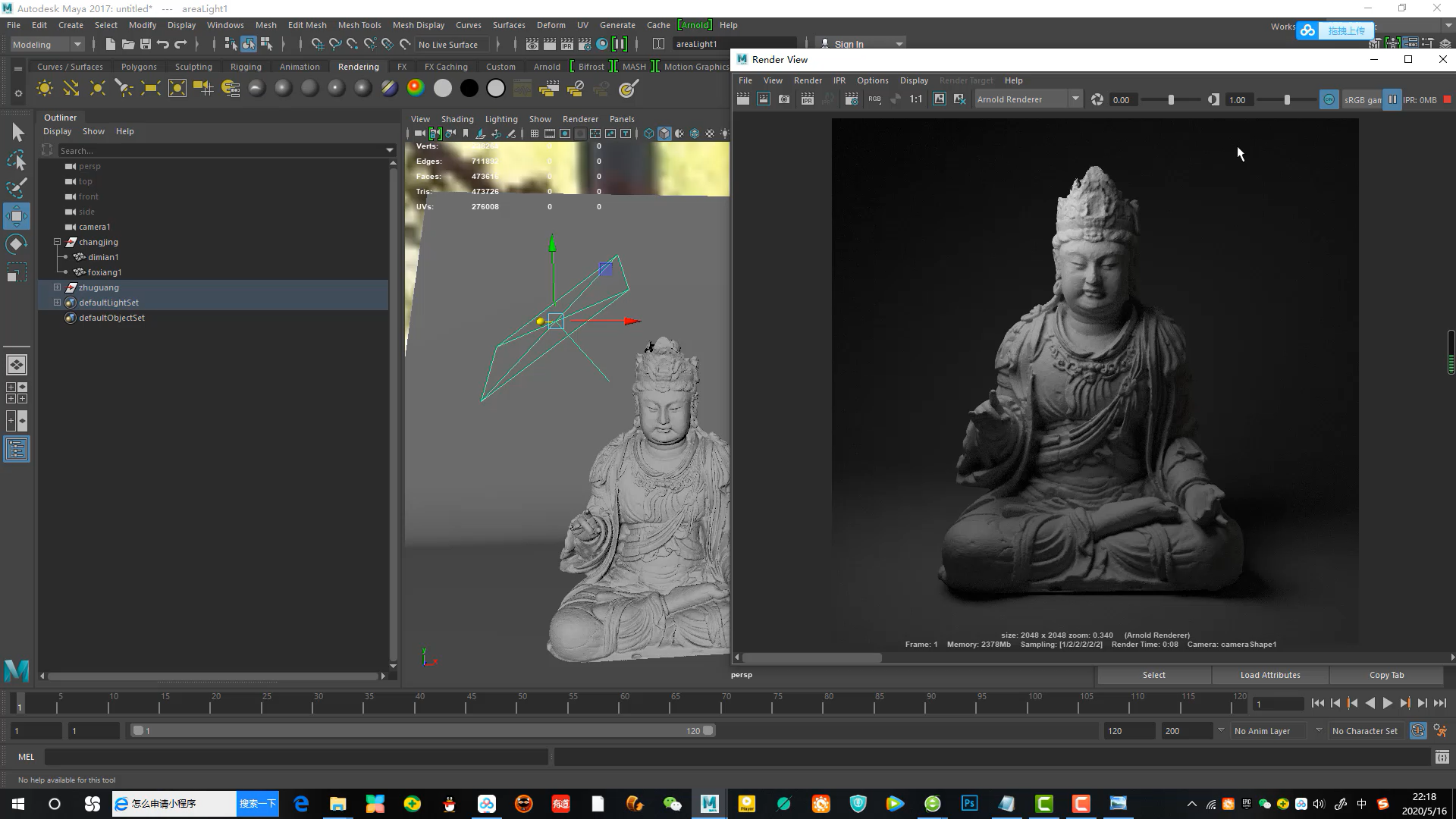Viewport: 1456px width, 819px height.
Task: Click the Copy Tab button
Action: [x=1385, y=675]
